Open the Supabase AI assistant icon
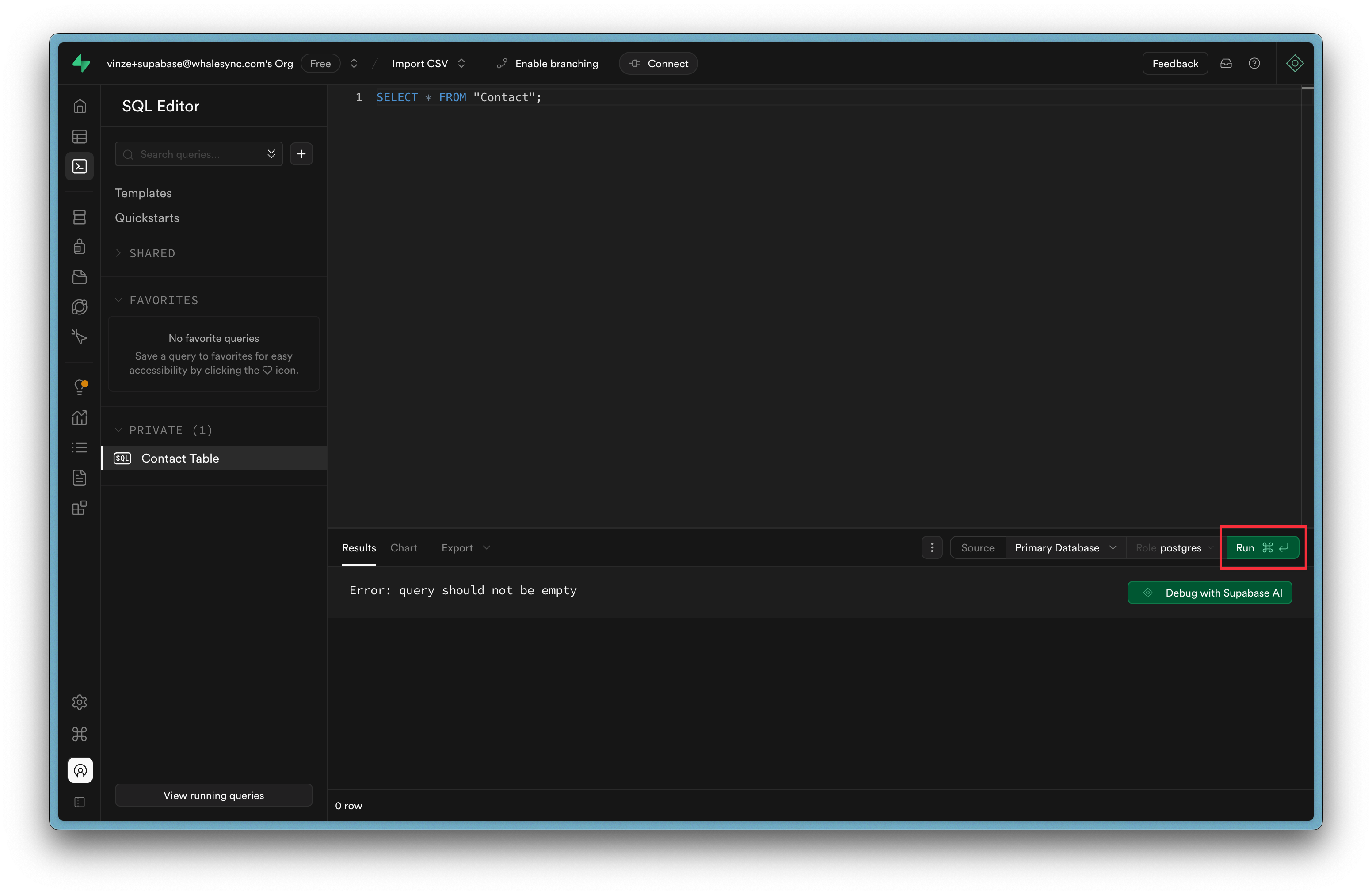The height and width of the screenshot is (895, 1372). (1295, 63)
